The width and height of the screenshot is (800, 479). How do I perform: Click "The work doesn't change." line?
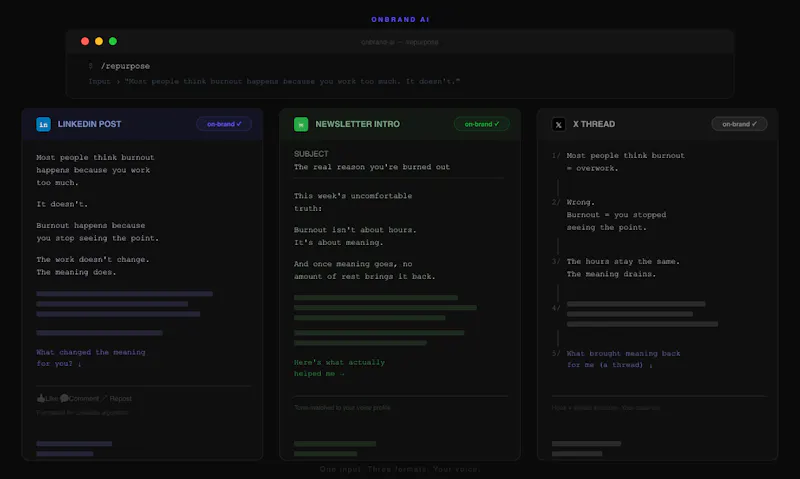[x=93, y=259]
